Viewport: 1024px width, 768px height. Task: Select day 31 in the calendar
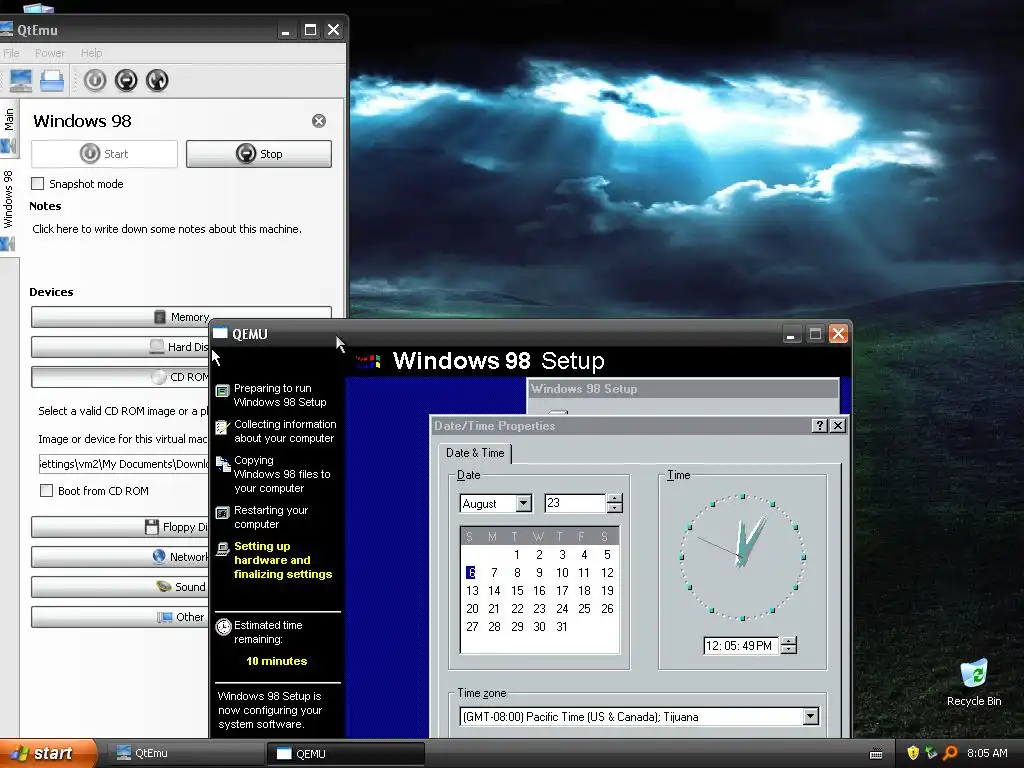(562, 627)
